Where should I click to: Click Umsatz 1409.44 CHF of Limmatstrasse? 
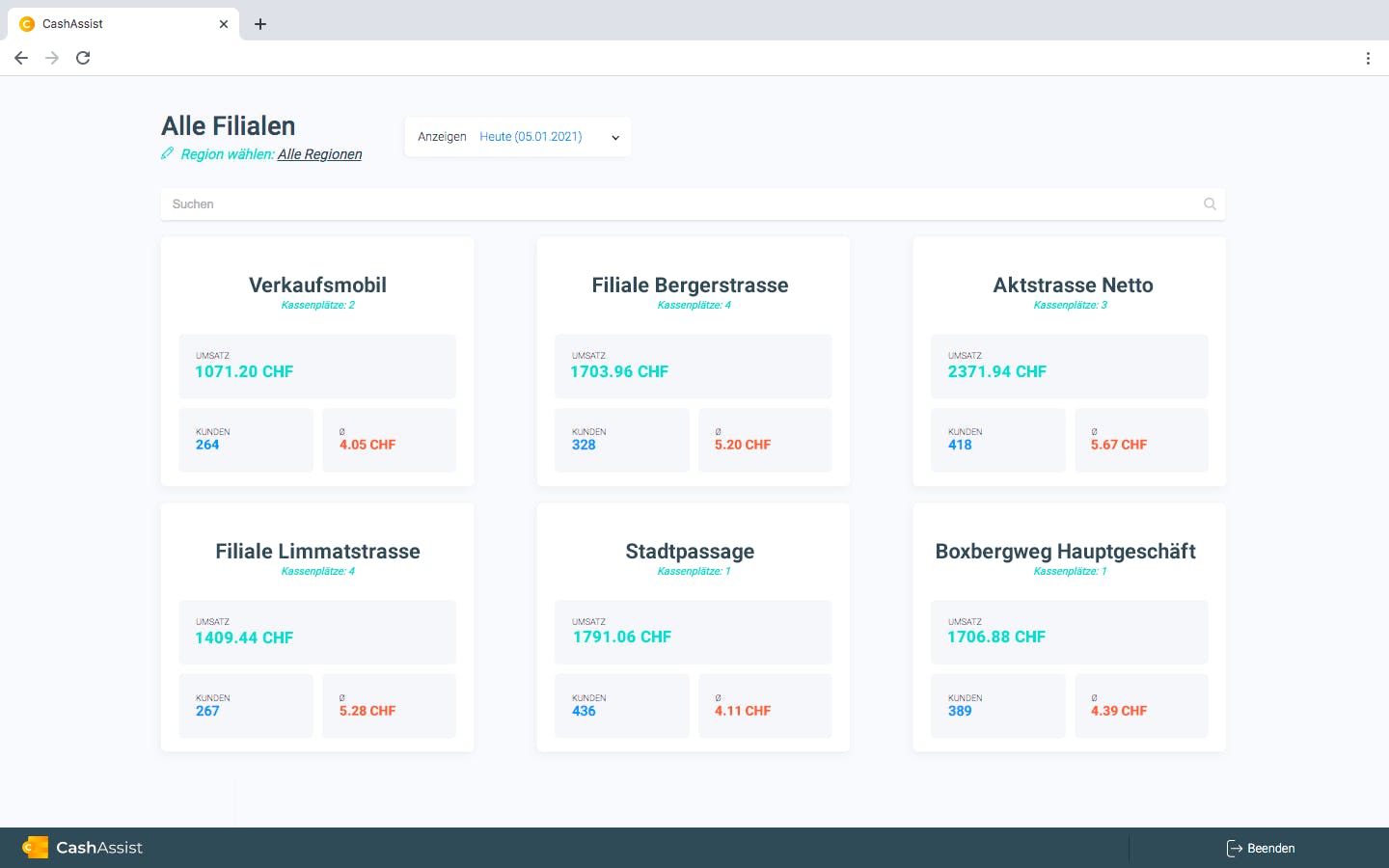click(244, 637)
